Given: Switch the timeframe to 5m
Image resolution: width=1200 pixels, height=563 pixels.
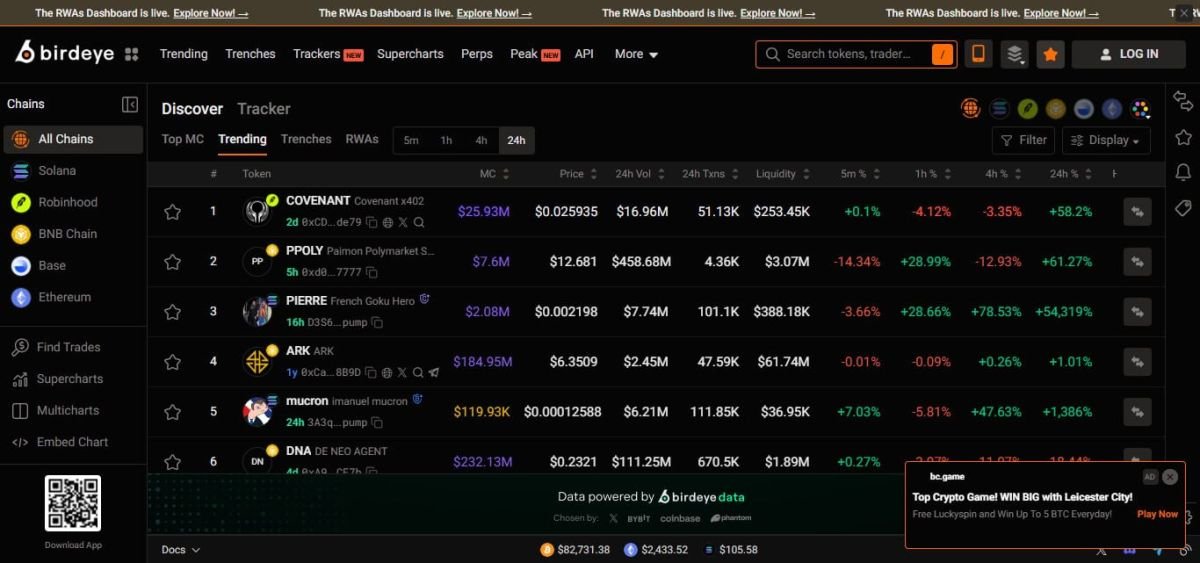Looking at the screenshot, I should pyautogui.click(x=411, y=141).
